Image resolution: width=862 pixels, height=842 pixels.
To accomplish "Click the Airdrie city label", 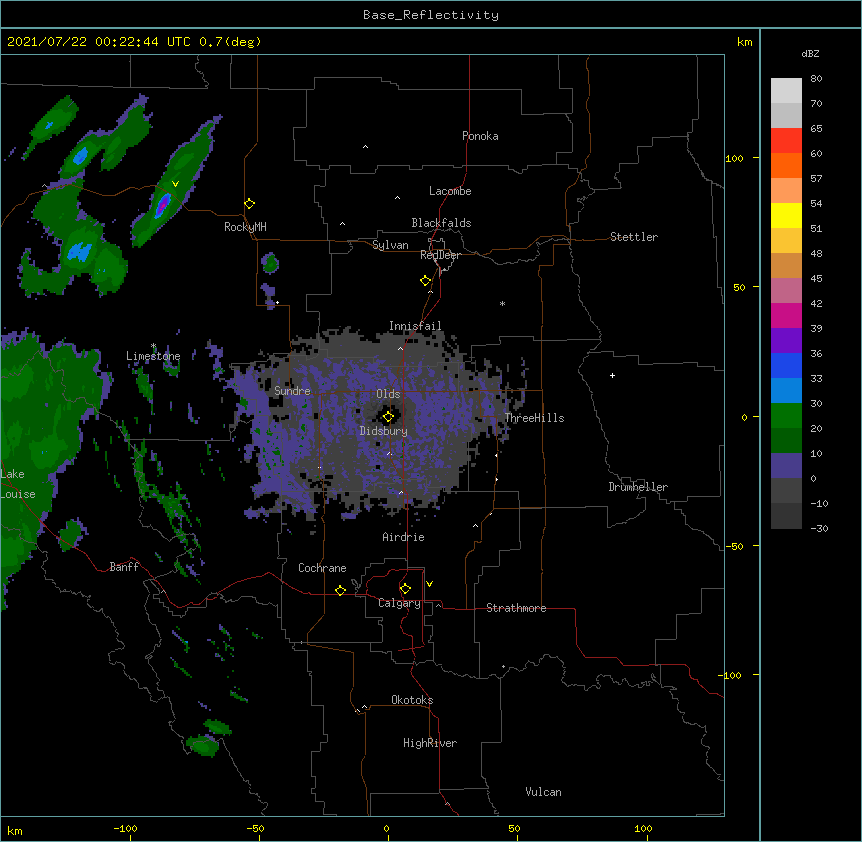I will coord(404,537).
